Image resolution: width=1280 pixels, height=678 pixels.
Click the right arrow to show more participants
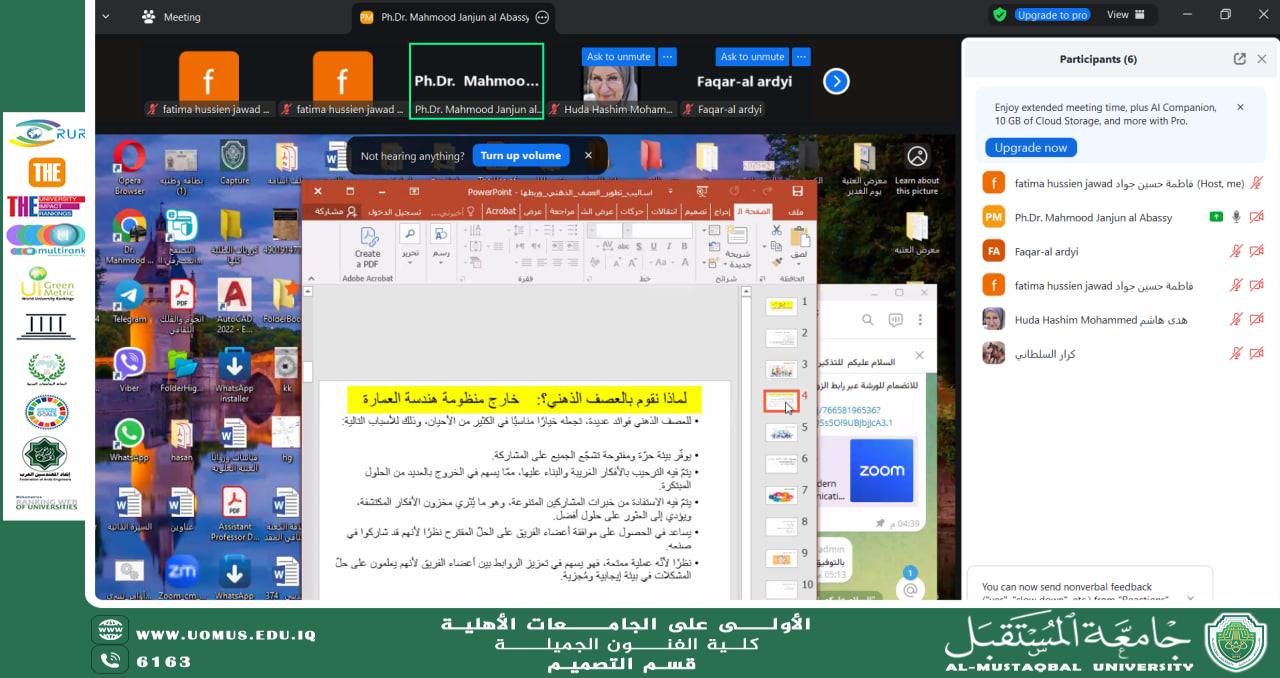pos(836,81)
